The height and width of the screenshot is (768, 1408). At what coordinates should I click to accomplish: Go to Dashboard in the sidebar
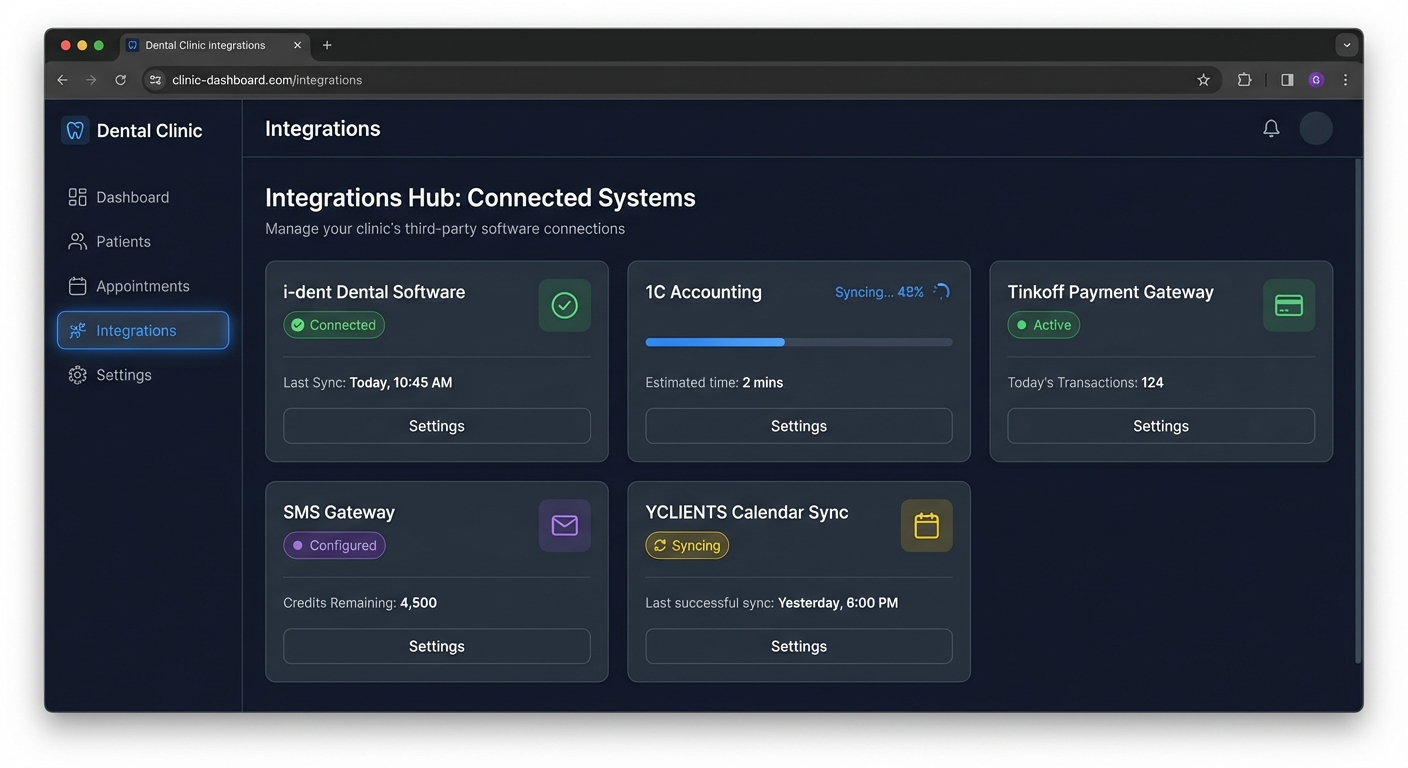point(132,197)
